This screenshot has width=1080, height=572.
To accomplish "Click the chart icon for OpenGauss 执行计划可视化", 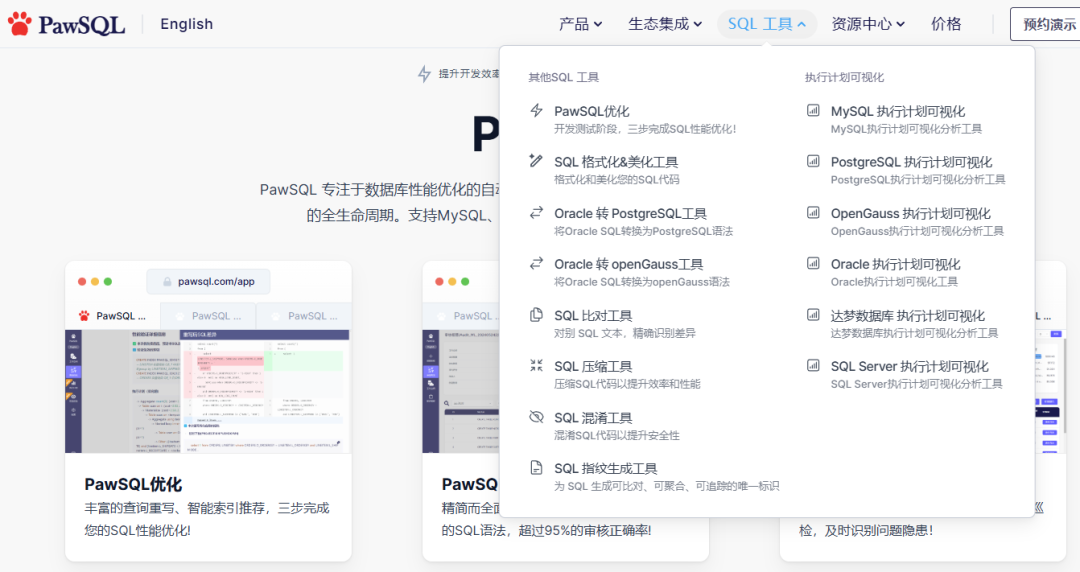I will tap(813, 212).
